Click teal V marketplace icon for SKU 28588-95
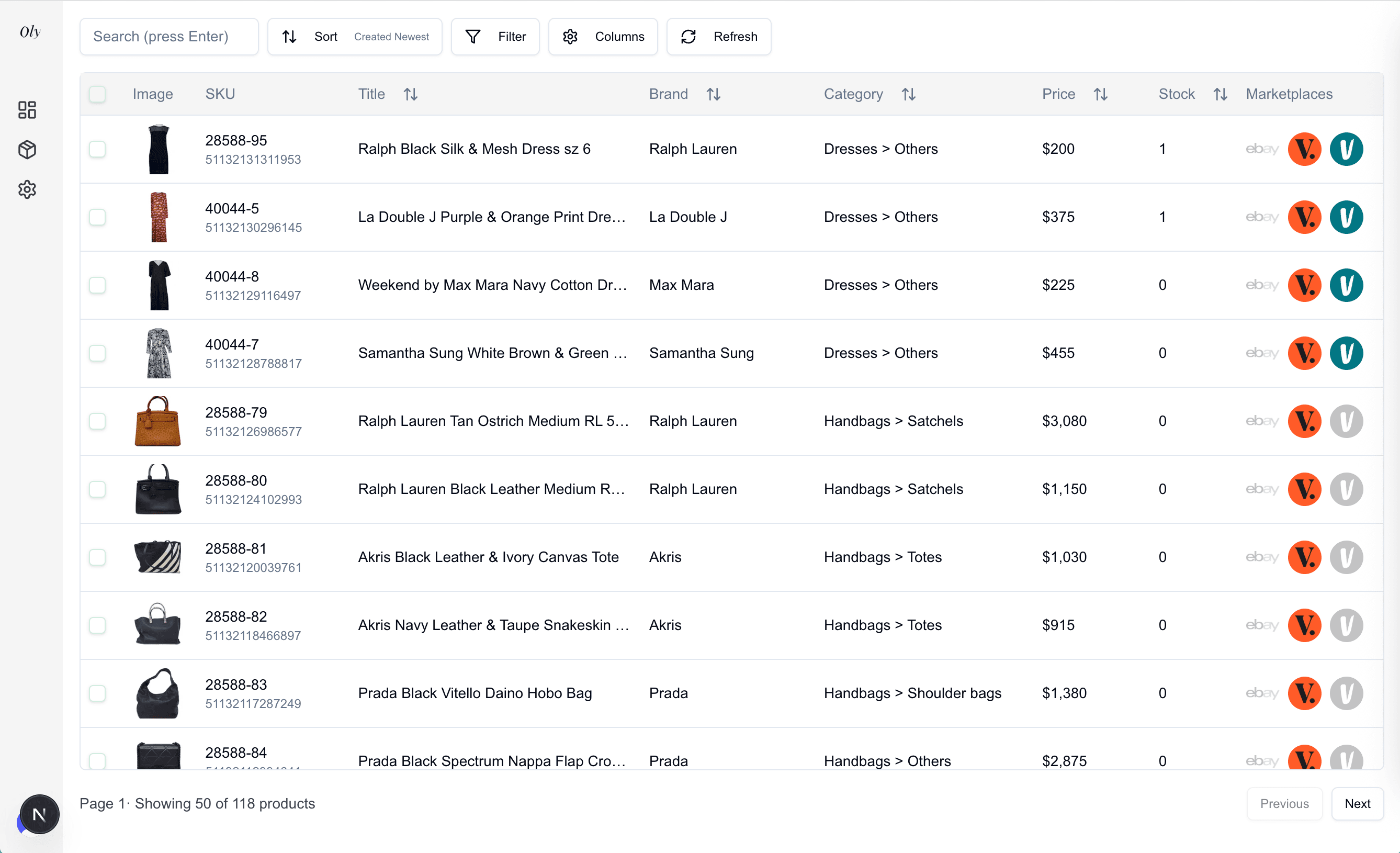This screenshot has width=1400, height=853. click(x=1346, y=149)
